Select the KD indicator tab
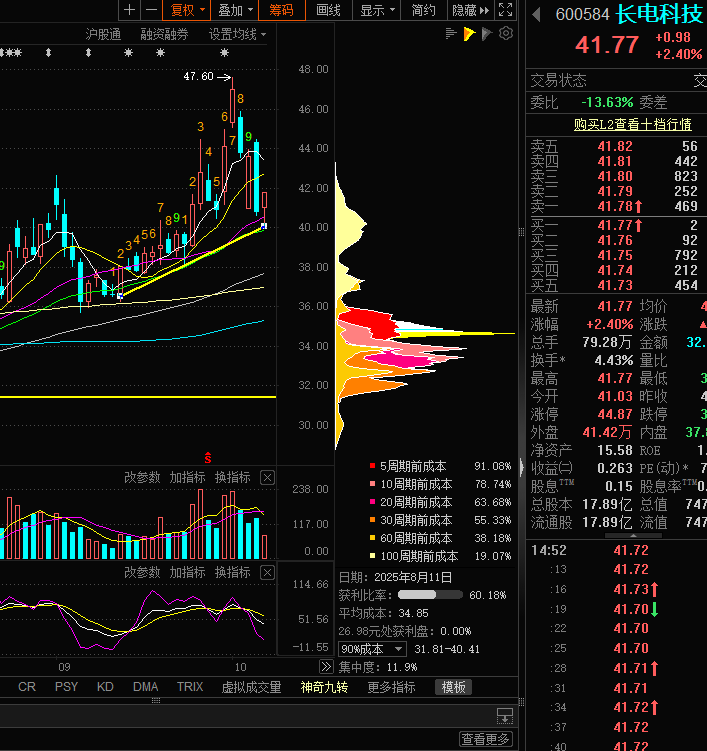 (x=105, y=687)
